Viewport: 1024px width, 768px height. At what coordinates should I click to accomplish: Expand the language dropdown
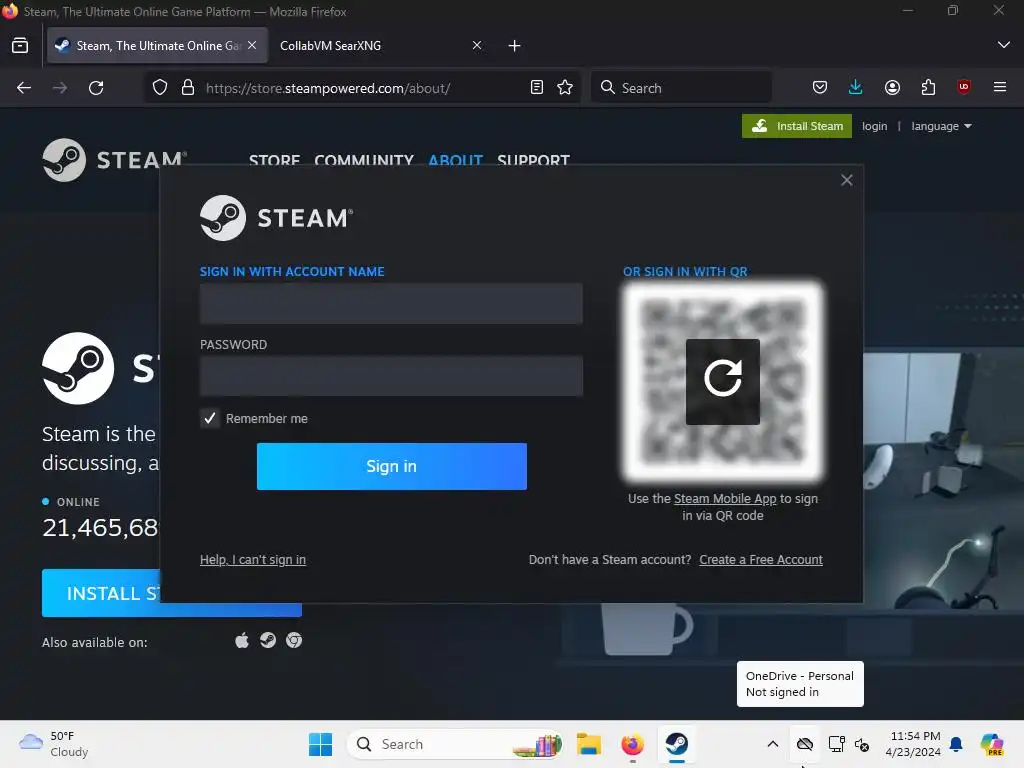click(x=941, y=126)
